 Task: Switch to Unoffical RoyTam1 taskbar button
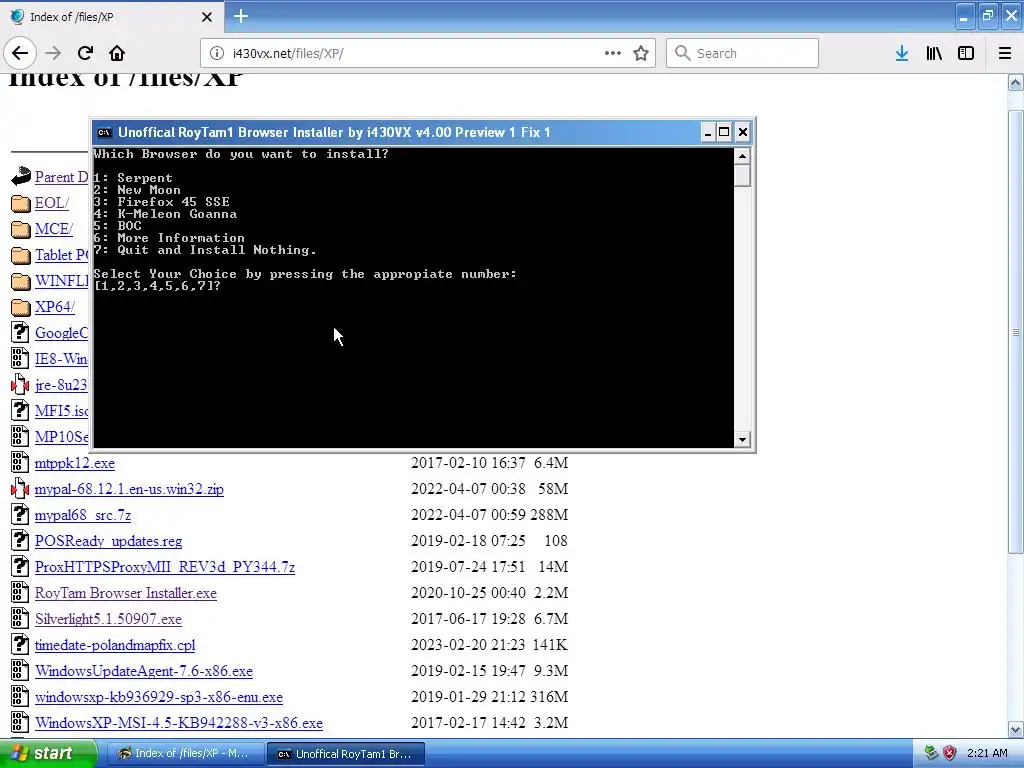coord(345,754)
